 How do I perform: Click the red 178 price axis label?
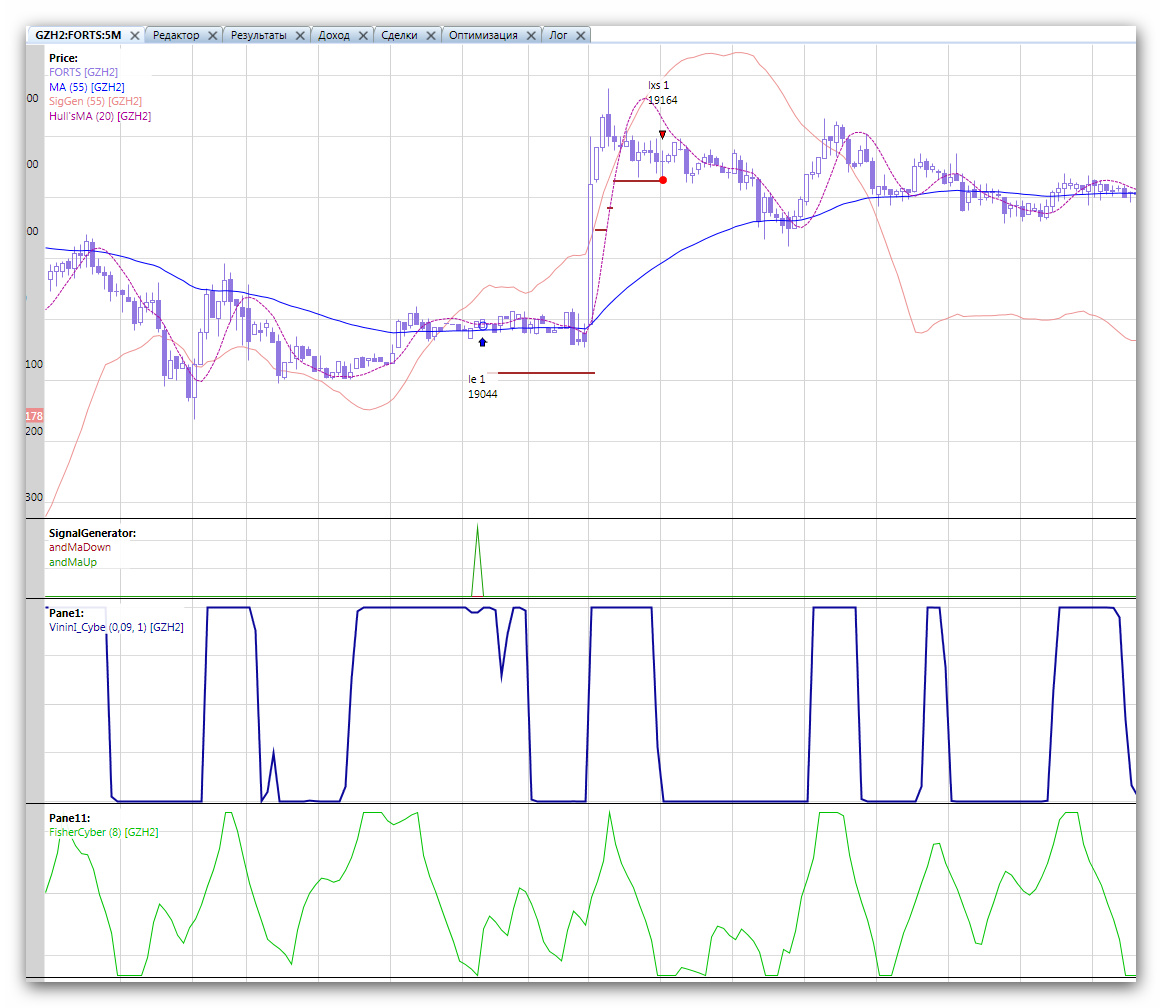click(34, 415)
